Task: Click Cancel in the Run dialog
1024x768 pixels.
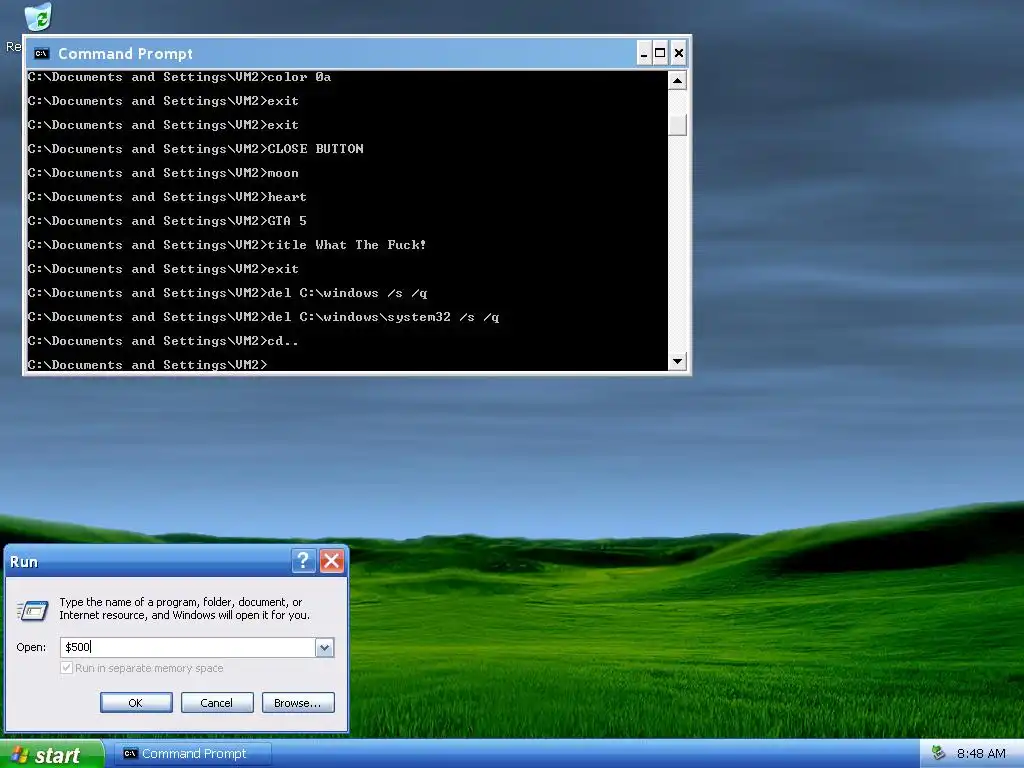Action: point(217,703)
